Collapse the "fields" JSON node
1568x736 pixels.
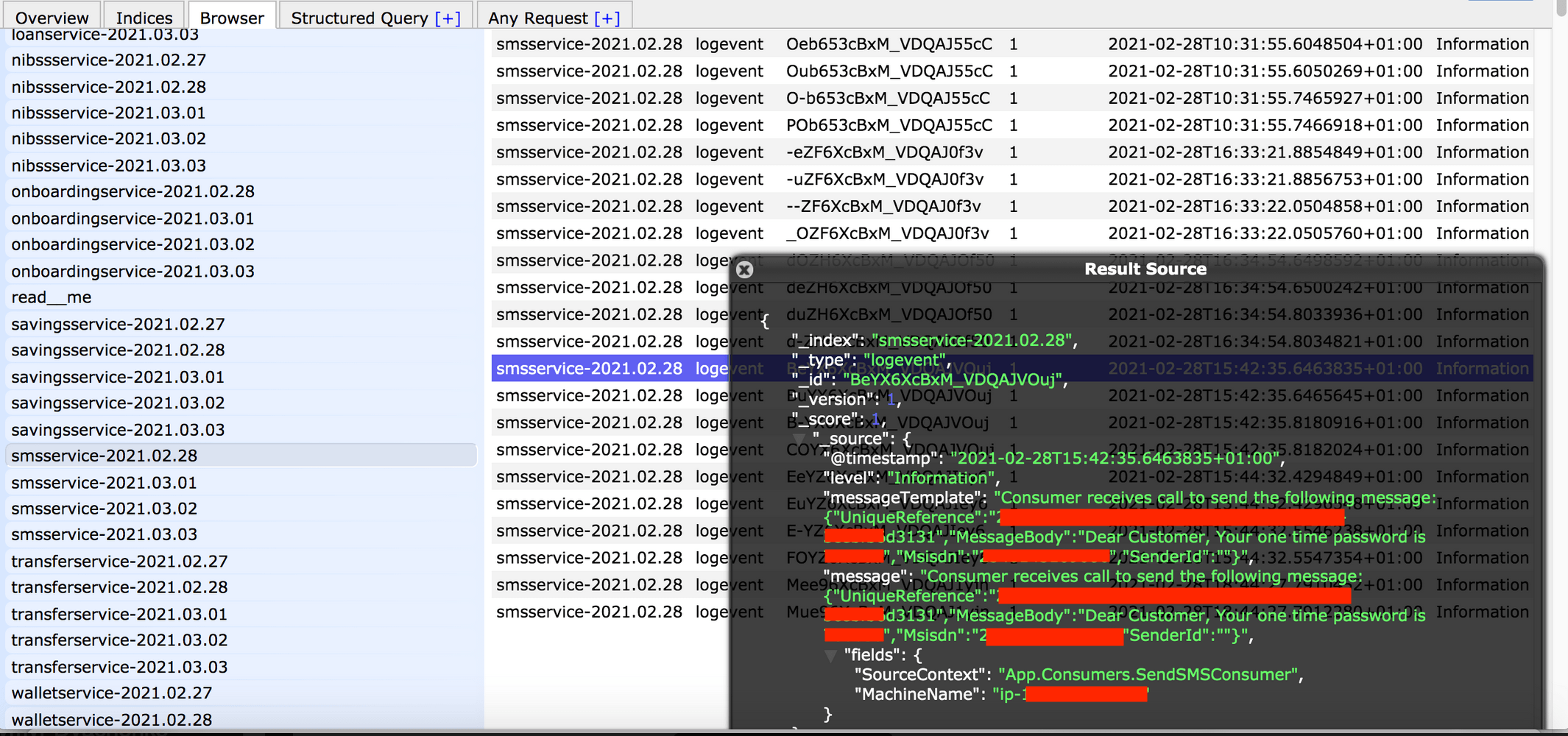(x=831, y=654)
